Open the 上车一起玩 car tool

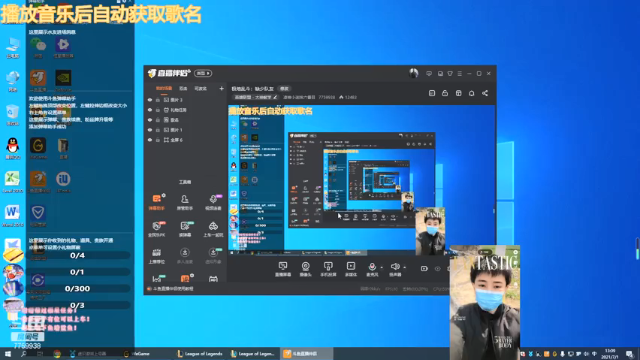tap(213, 229)
